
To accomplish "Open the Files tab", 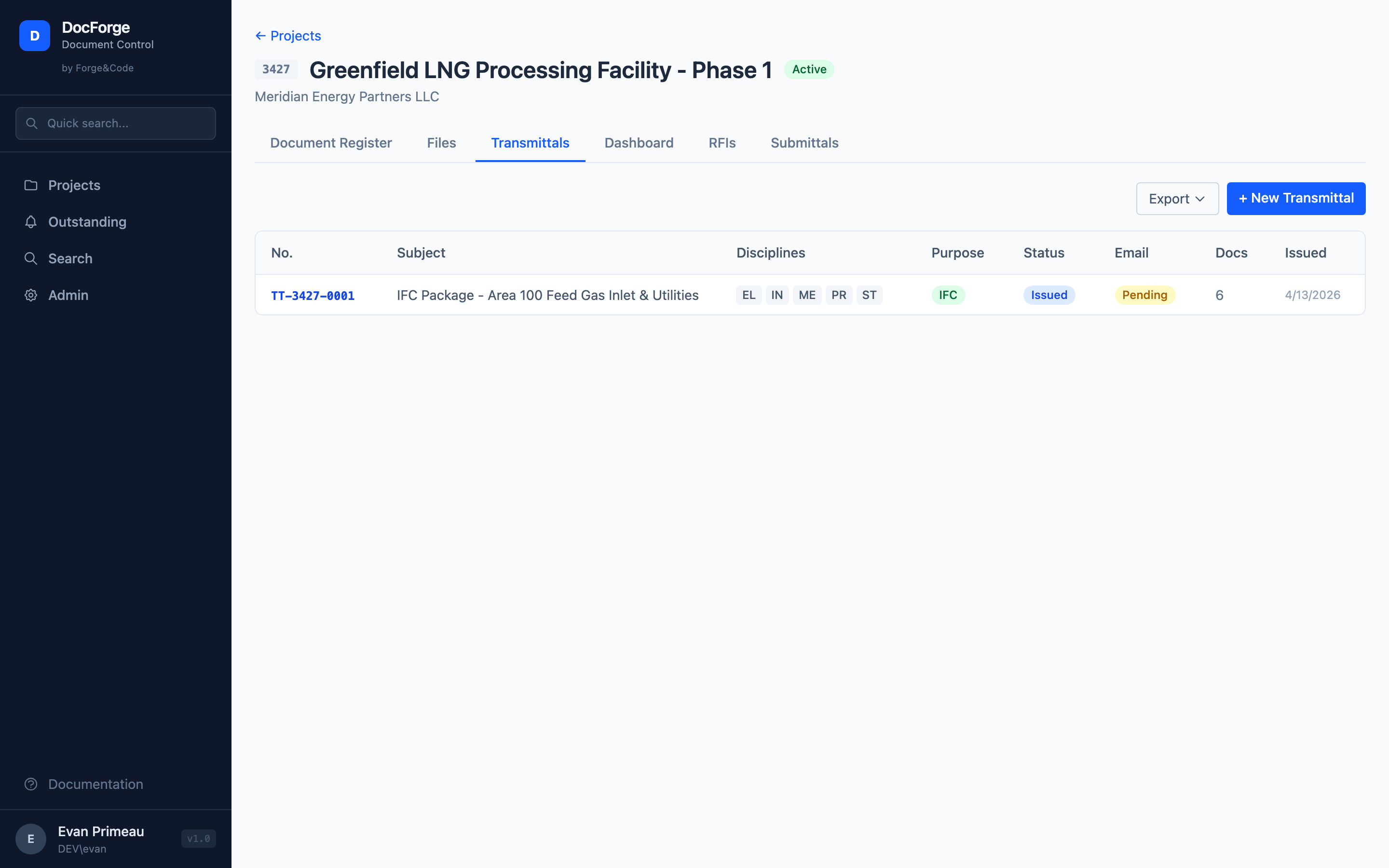I will [x=441, y=143].
